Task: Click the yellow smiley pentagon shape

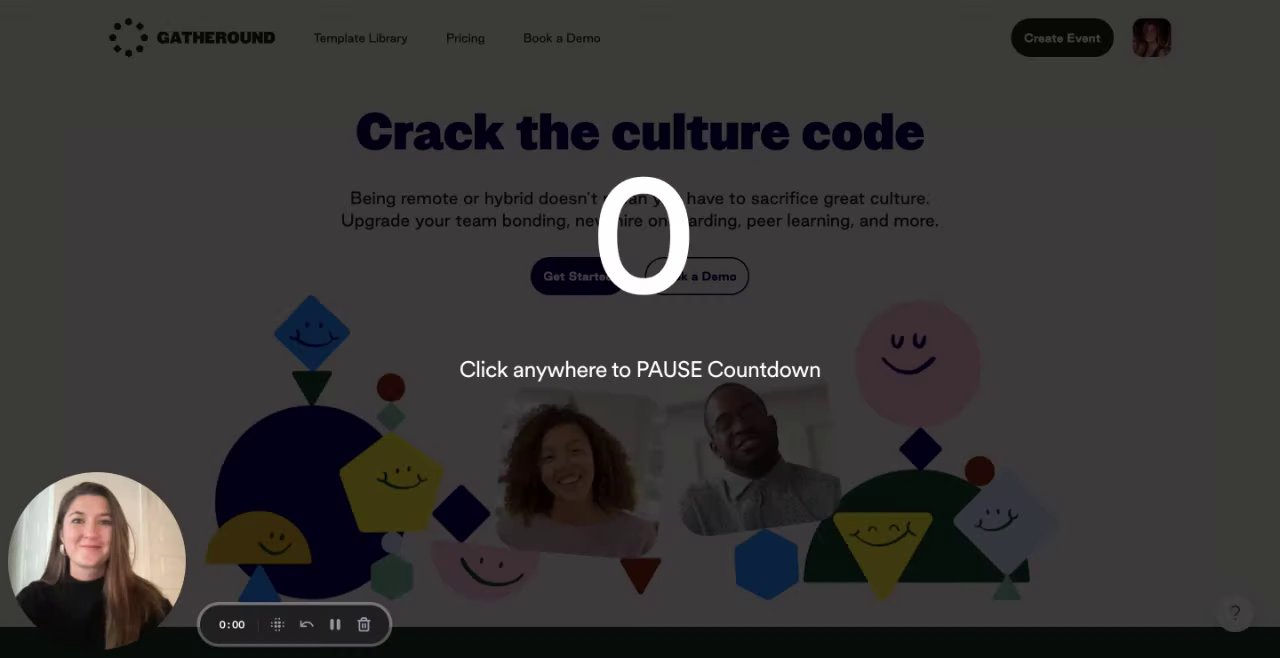Action: pos(391,482)
